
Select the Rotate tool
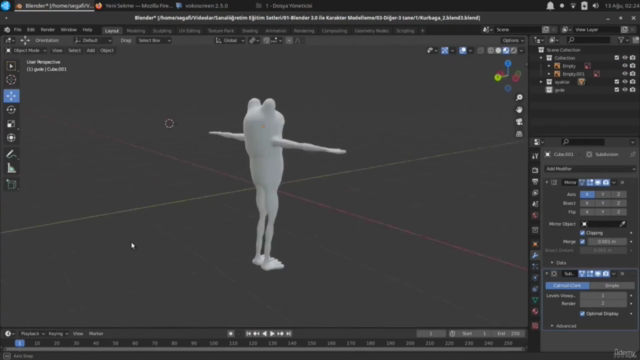[11, 110]
